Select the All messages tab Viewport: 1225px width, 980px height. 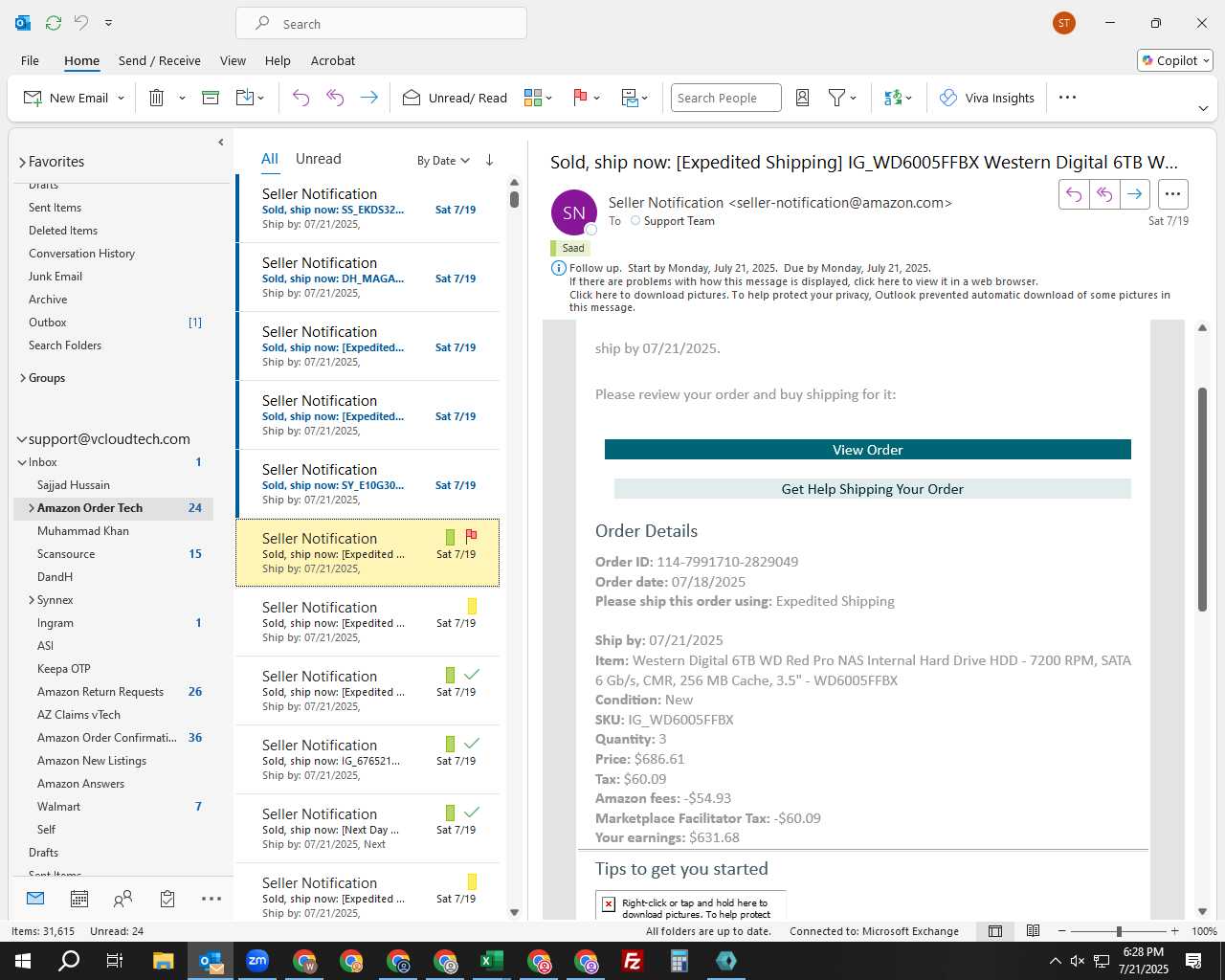270,159
